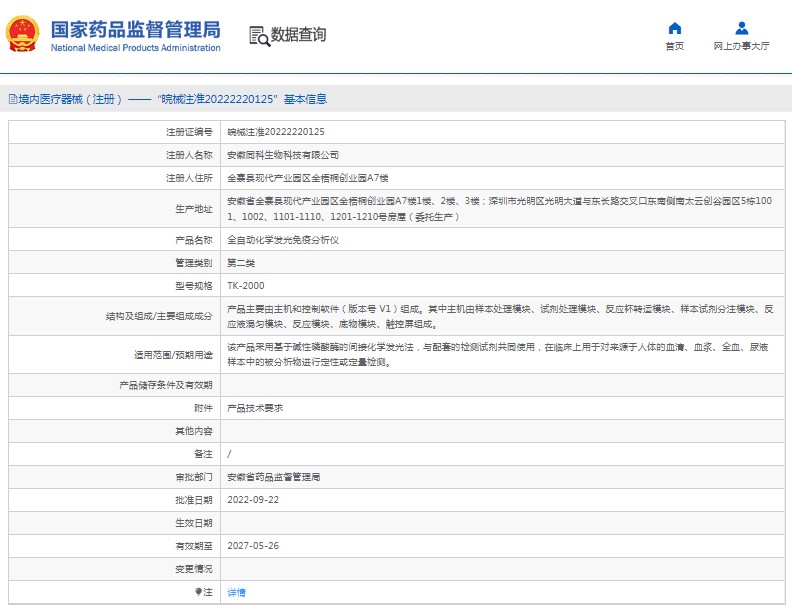Viewport: 792px width, 611px height.
Task: Click the remark value slash
Action: click(x=229, y=454)
